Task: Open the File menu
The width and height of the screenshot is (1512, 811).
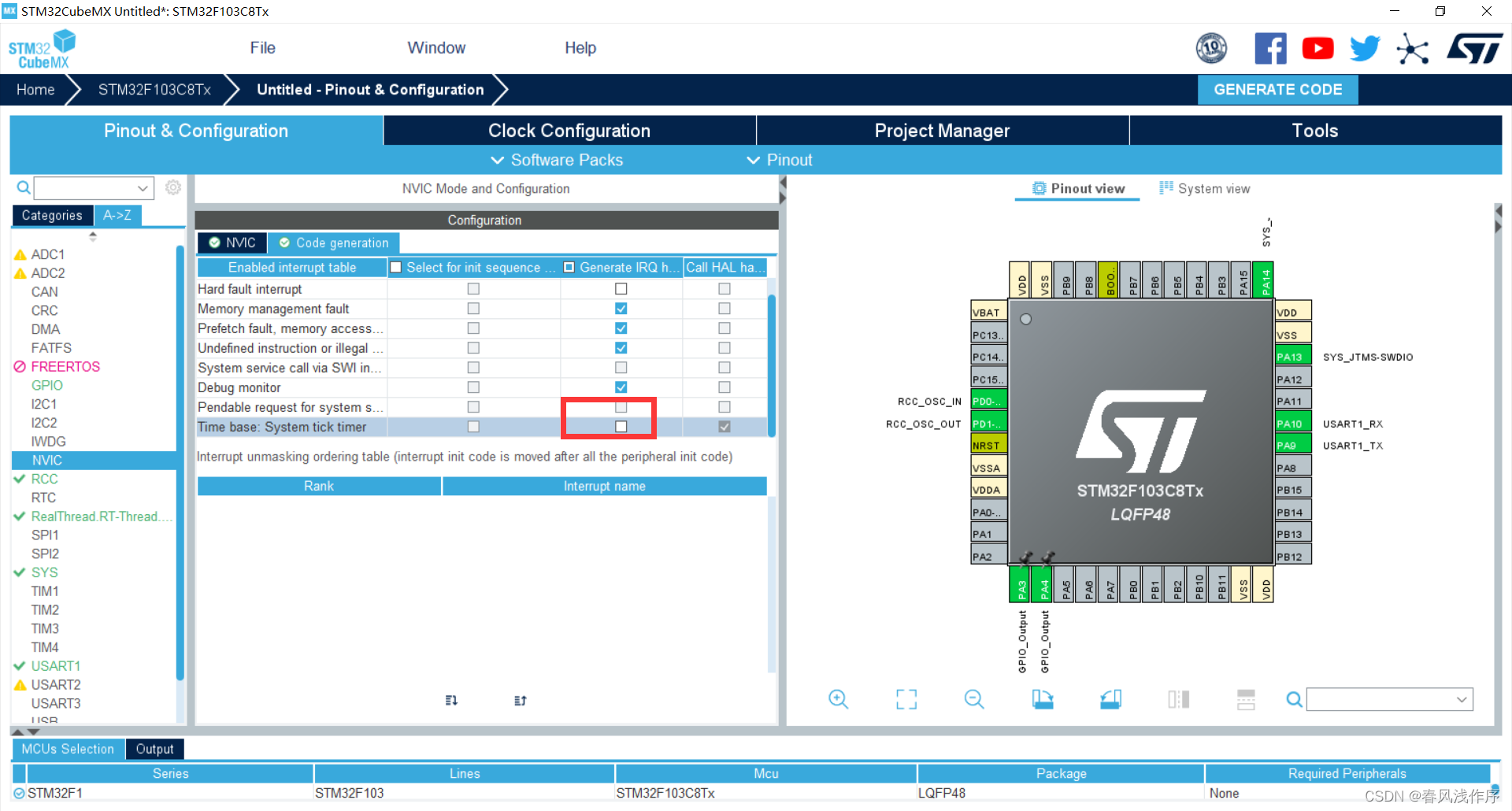Action: pyautogui.click(x=262, y=48)
